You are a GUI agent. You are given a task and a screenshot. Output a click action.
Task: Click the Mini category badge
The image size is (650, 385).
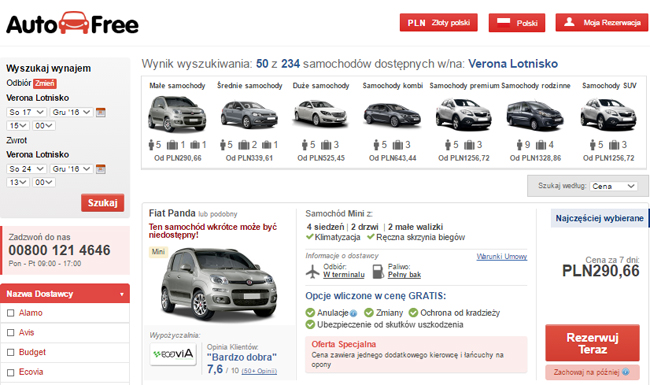(158, 252)
